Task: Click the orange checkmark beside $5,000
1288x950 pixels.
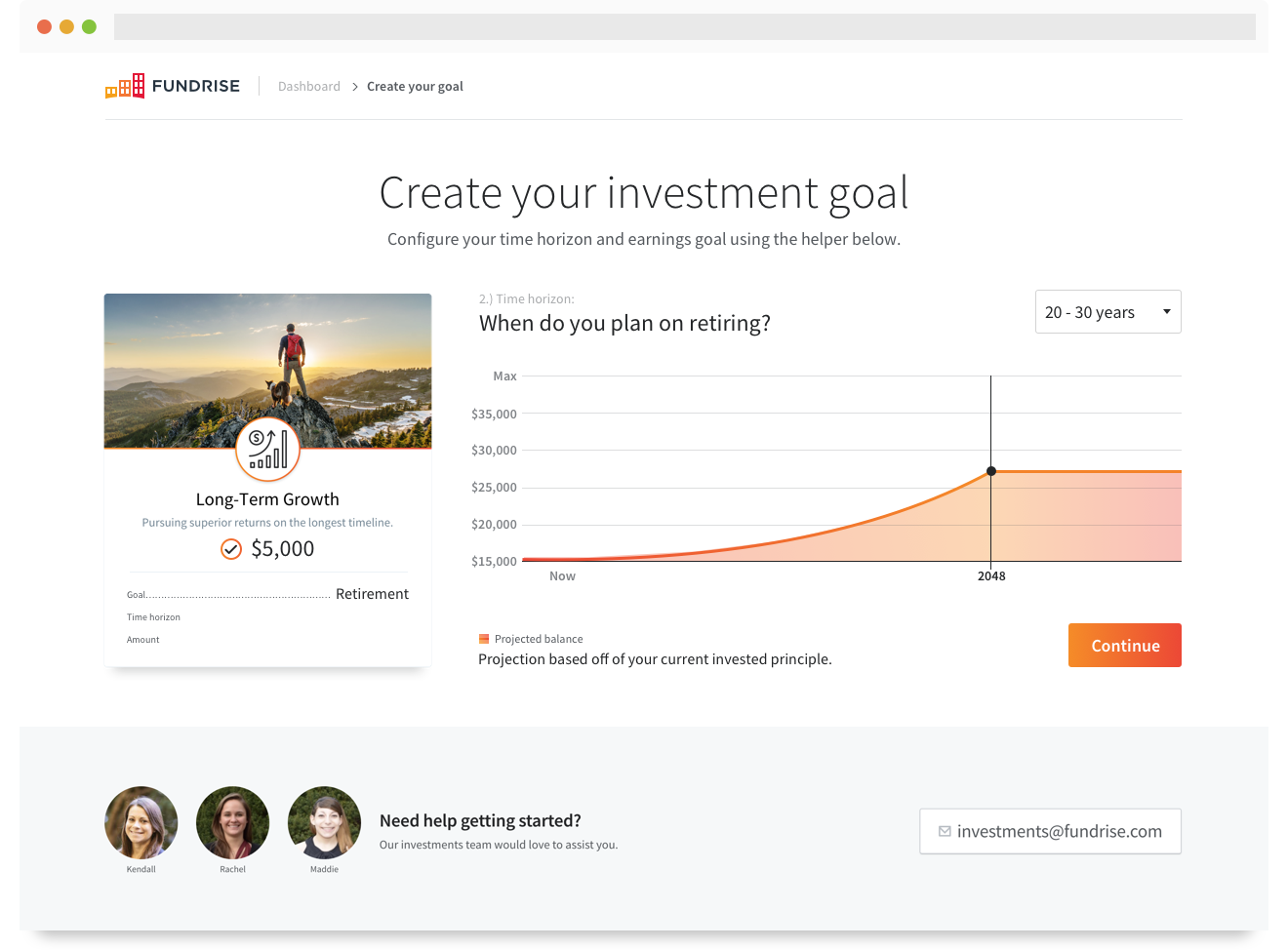Action: click(231, 549)
